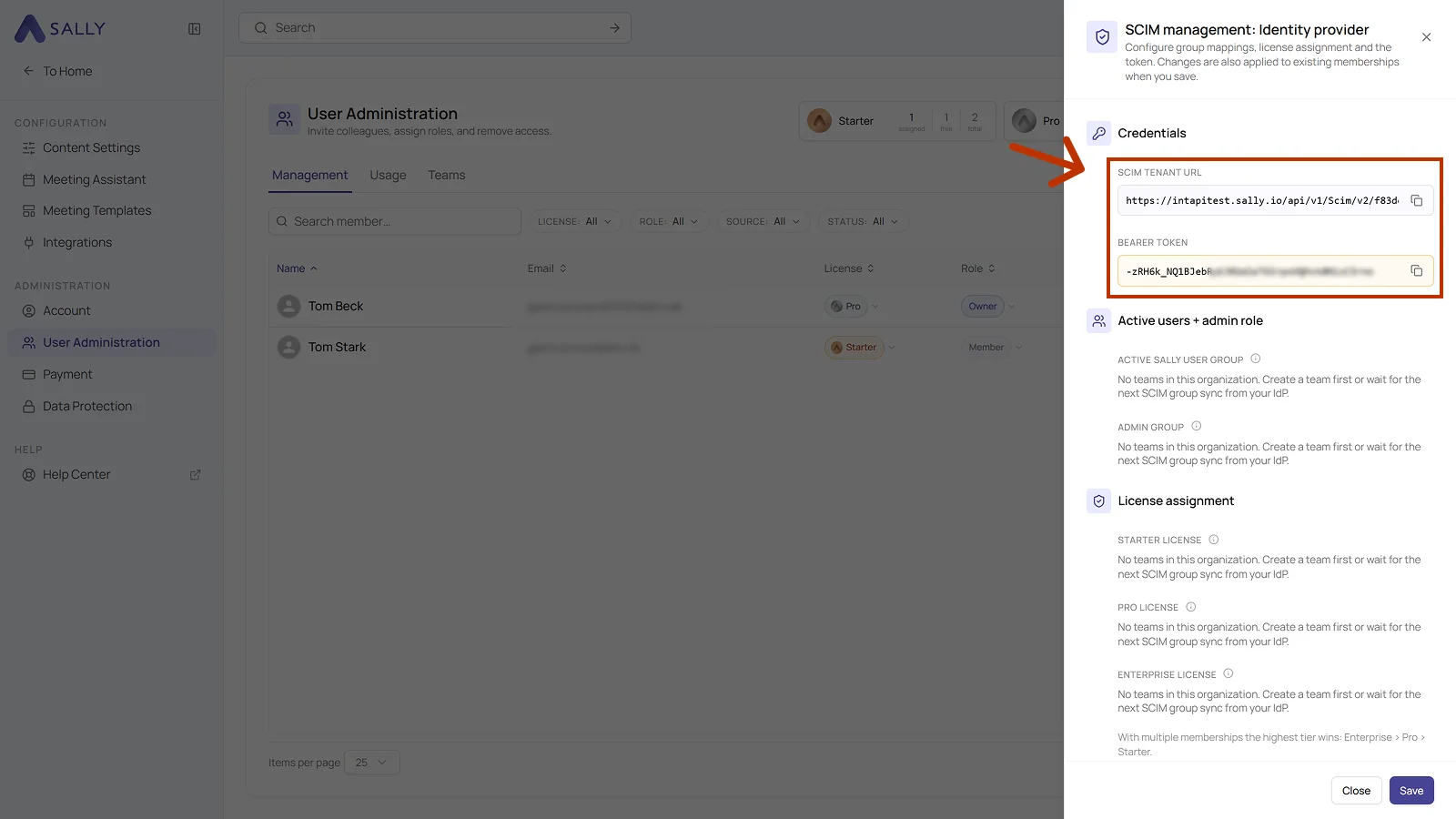This screenshot has height=819, width=1456.
Task: Click the top Search field
Action: (x=435, y=27)
